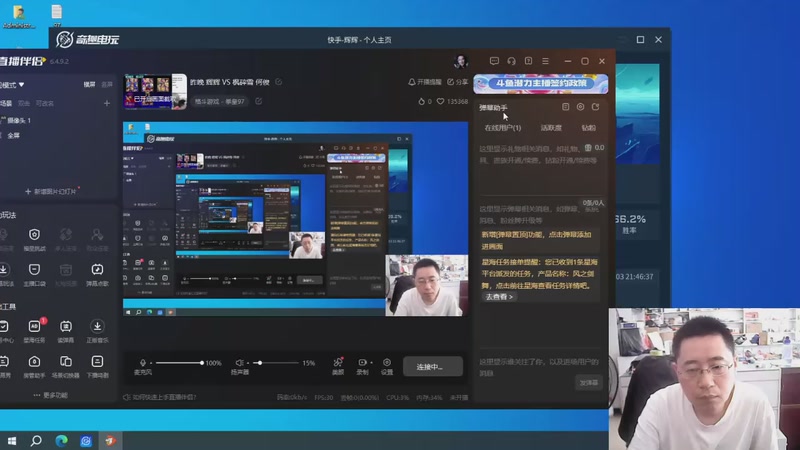Expand the speaker device dropdown arrow

click(x=247, y=363)
